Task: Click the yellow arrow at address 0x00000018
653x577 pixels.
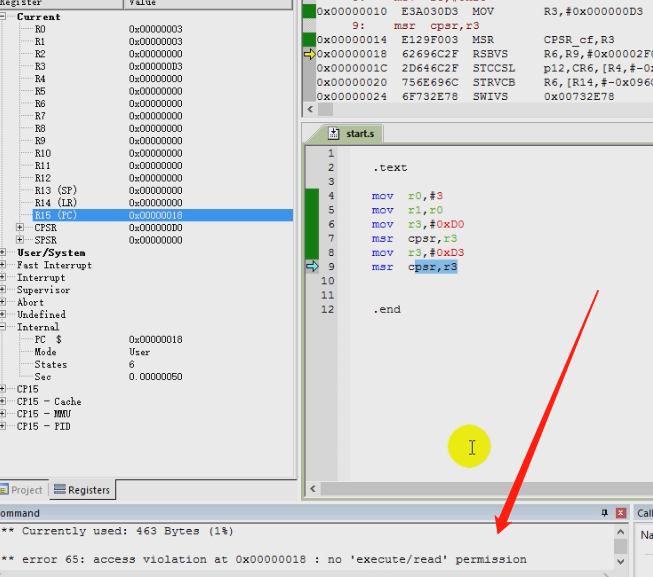Action: [309, 54]
